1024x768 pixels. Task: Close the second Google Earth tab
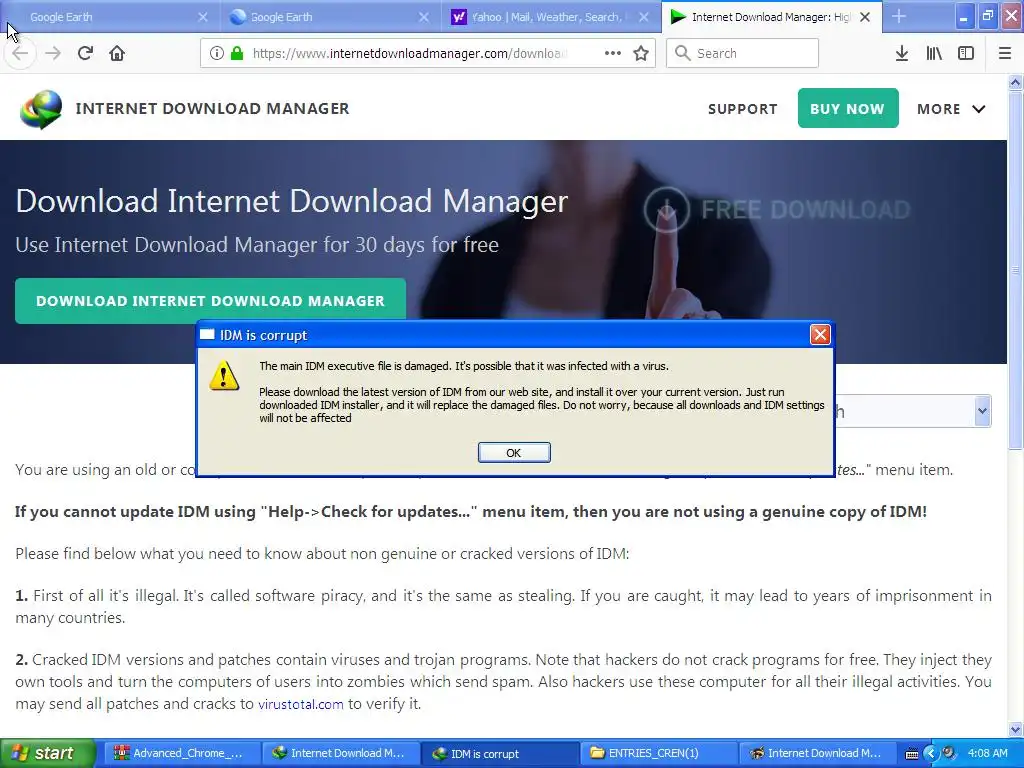[424, 17]
